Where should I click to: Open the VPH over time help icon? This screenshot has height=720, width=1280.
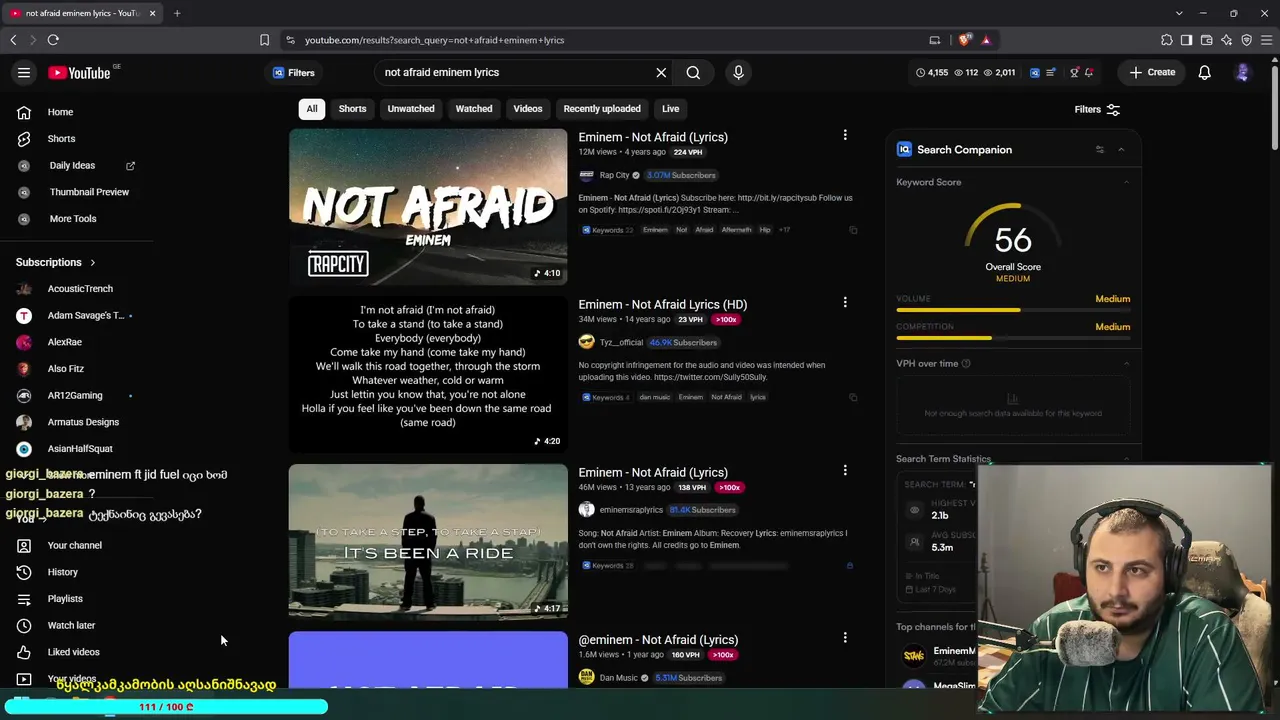(x=966, y=364)
